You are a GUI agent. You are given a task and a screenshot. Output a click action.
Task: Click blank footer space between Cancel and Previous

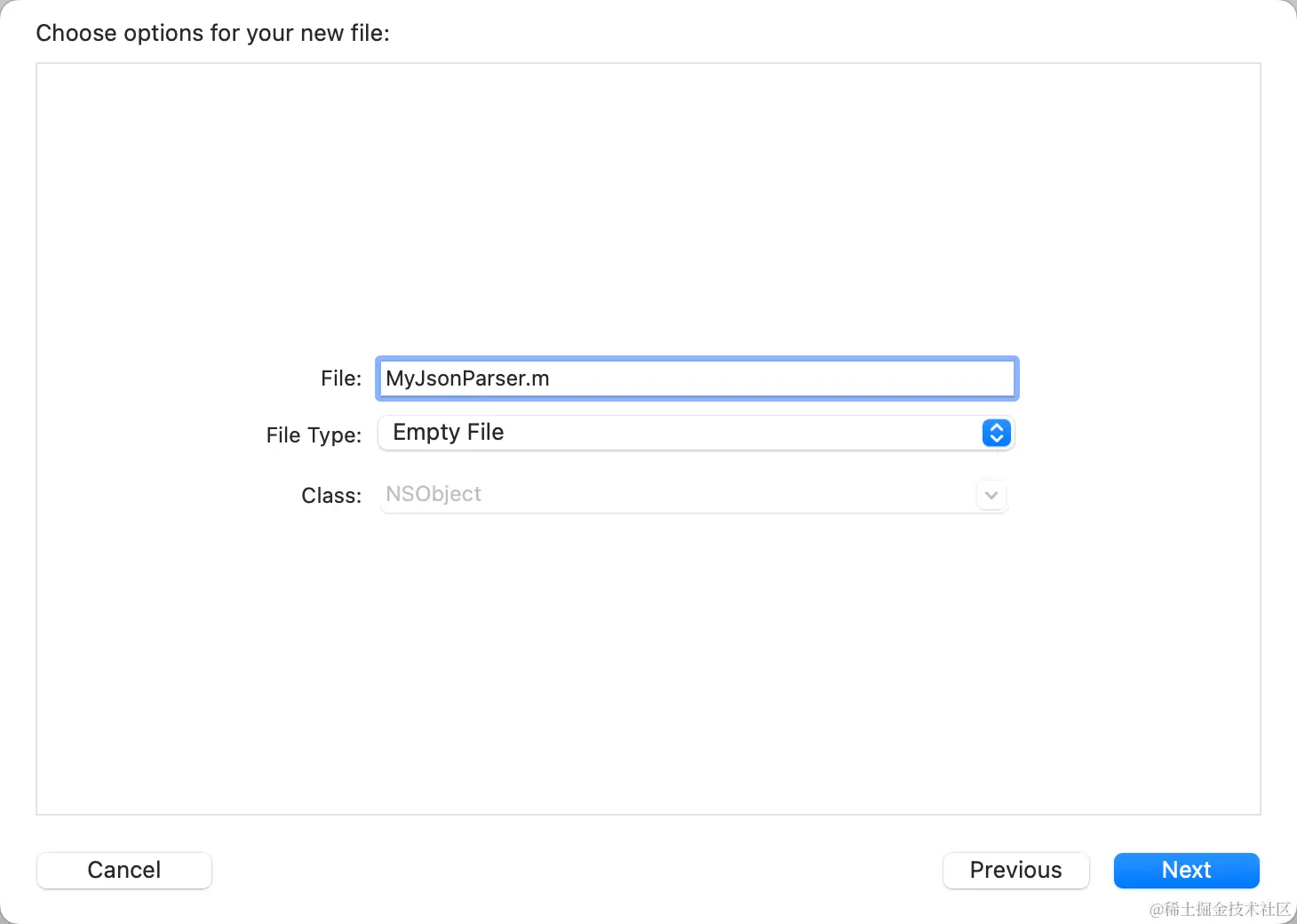pyautogui.click(x=577, y=870)
